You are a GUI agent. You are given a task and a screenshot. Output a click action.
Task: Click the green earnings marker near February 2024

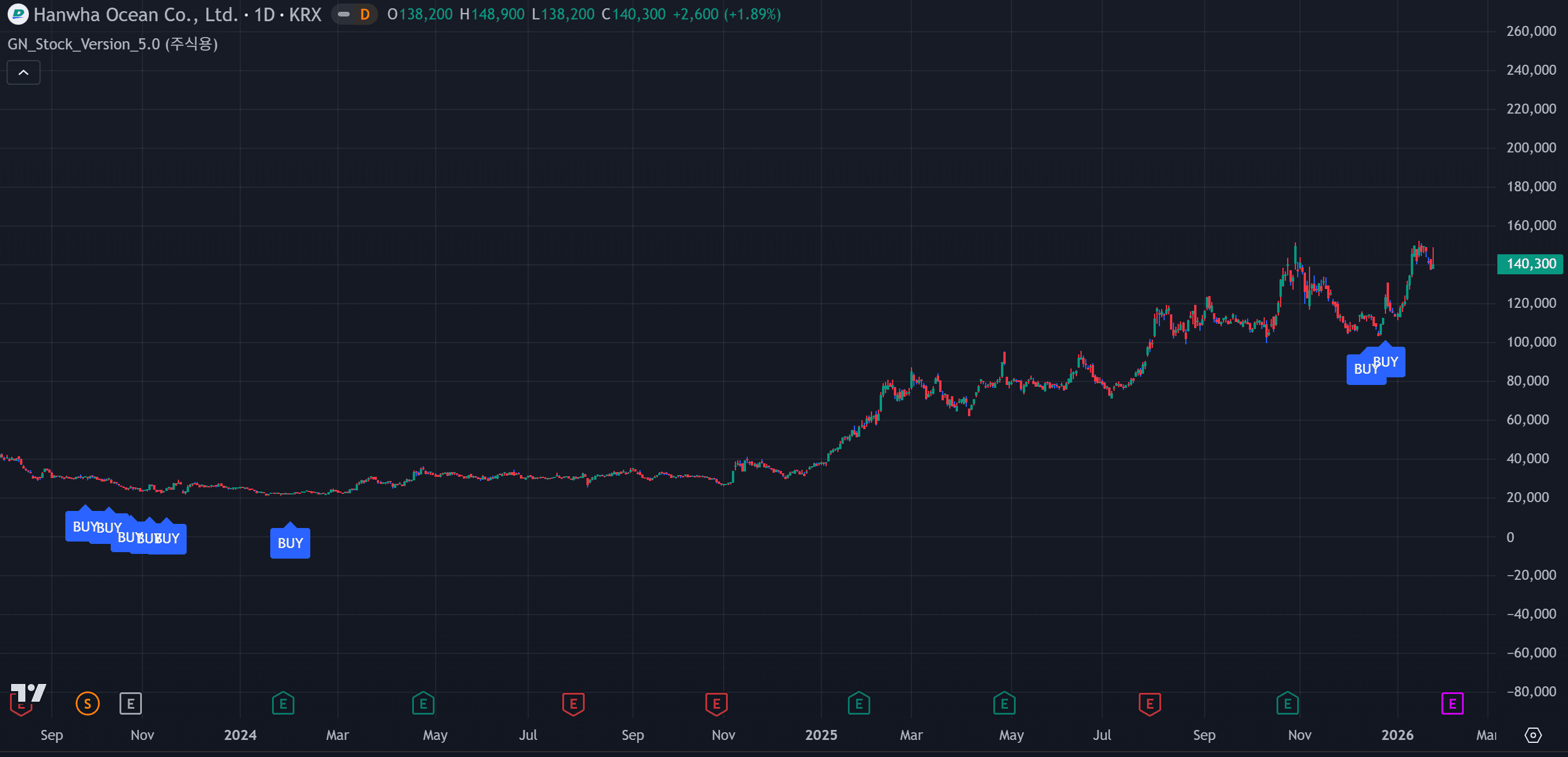pyautogui.click(x=283, y=704)
